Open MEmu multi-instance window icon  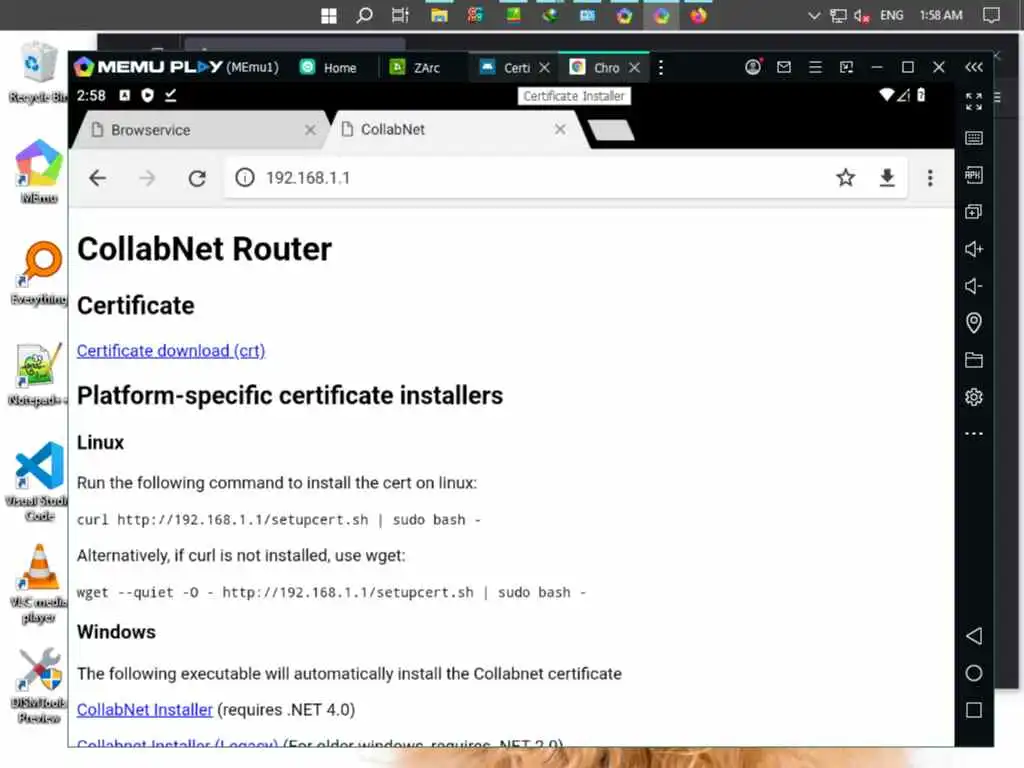(x=974, y=212)
